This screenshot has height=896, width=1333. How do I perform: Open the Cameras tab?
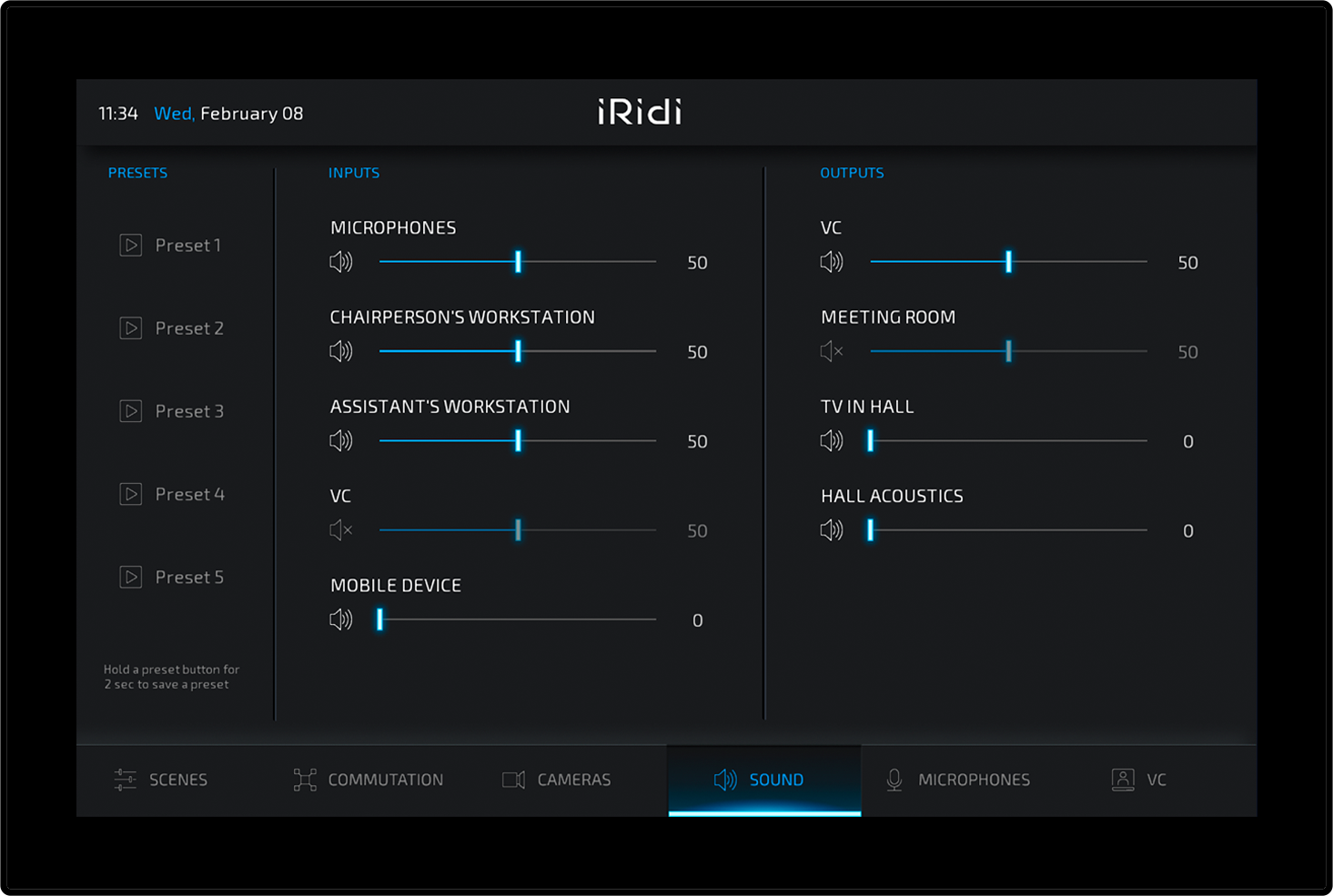(x=557, y=780)
